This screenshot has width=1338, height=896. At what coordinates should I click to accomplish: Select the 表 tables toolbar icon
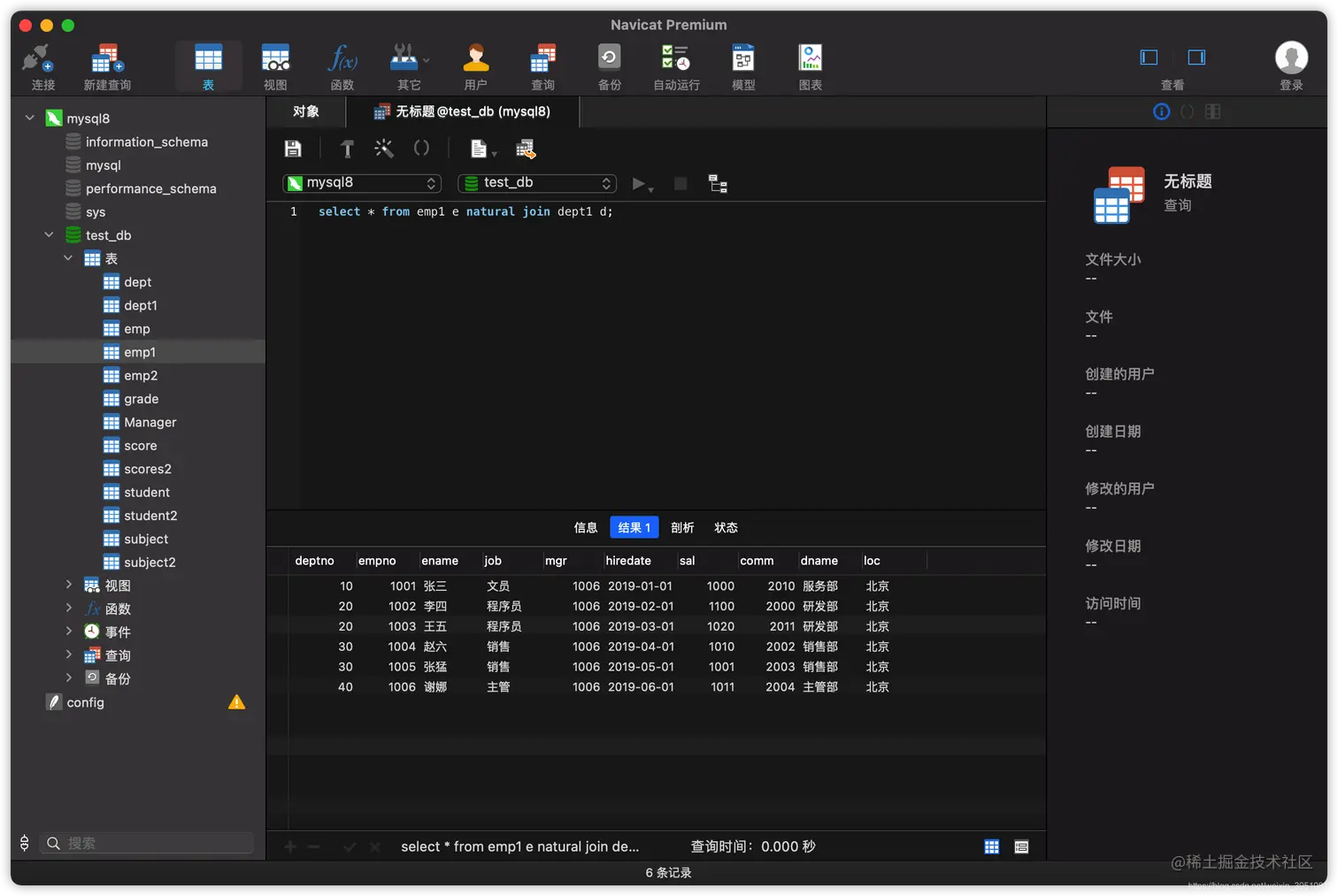point(208,67)
